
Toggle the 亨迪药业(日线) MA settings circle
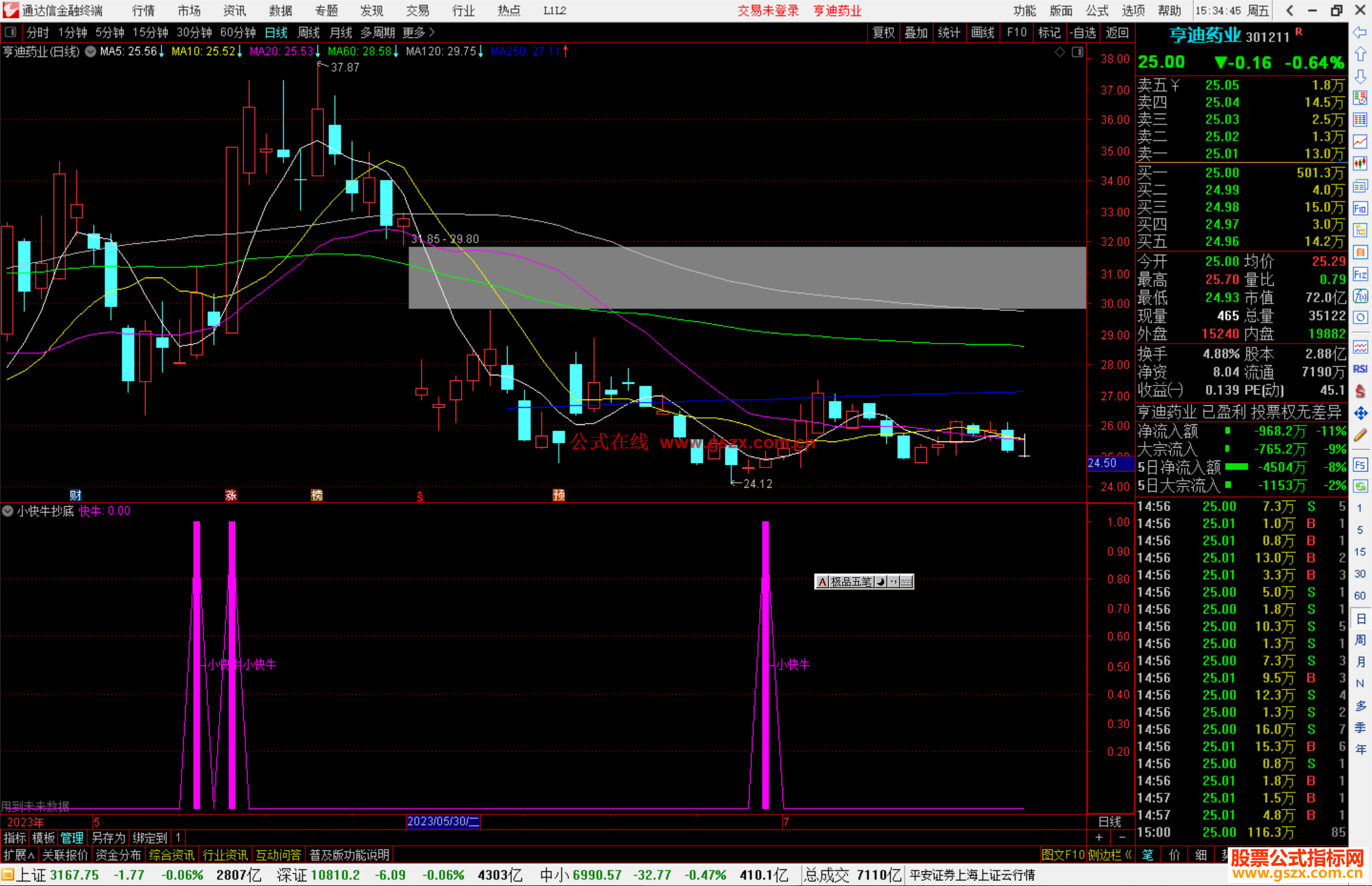click(91, 51)
